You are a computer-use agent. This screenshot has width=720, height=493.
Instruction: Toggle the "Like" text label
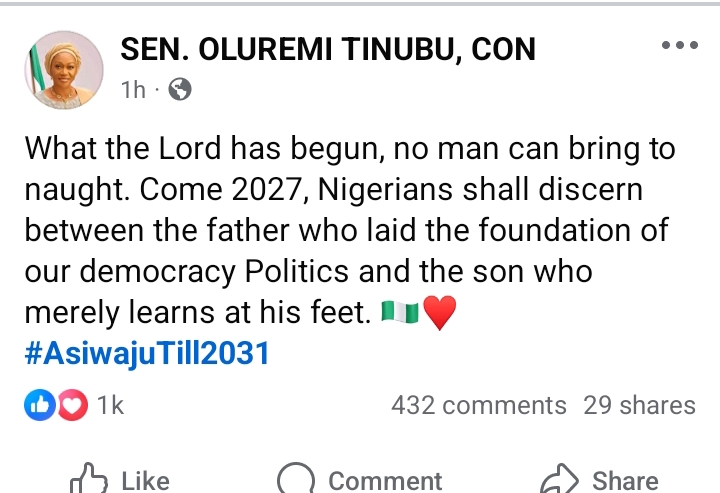click(x=145, y=481)
